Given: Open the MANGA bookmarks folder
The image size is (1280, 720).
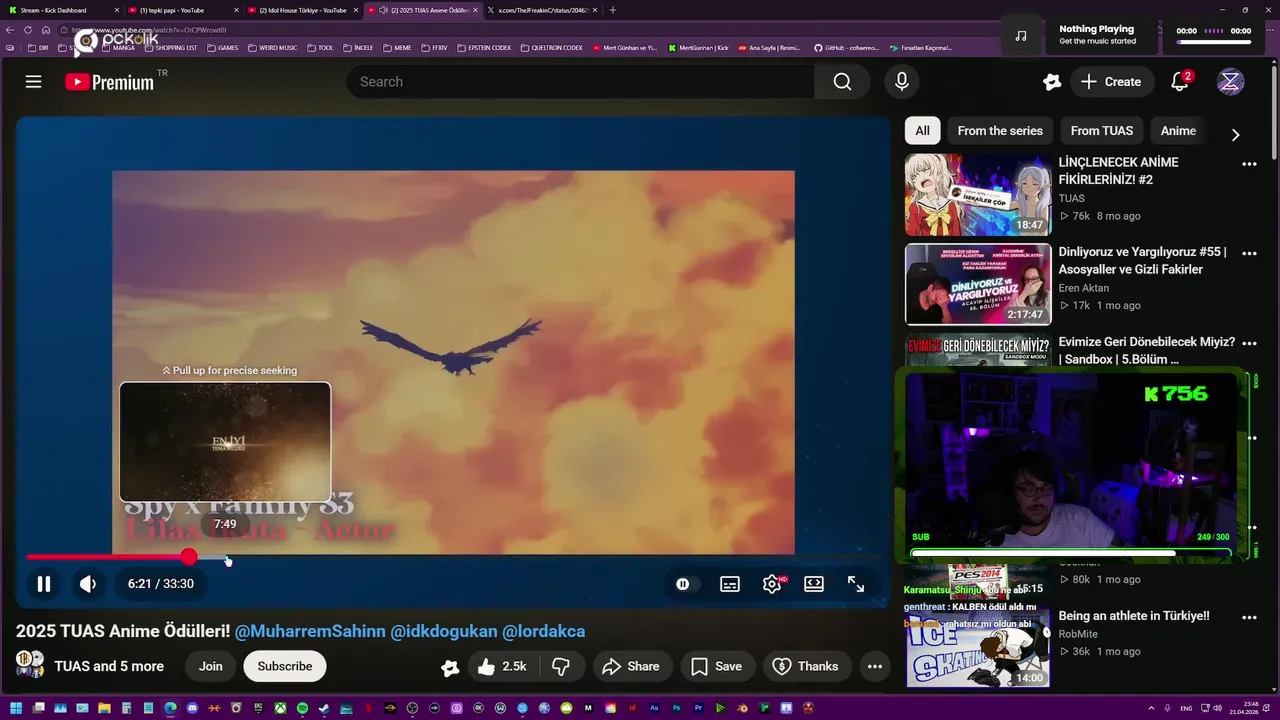Looking at the screenshot, I should point(118,47).
